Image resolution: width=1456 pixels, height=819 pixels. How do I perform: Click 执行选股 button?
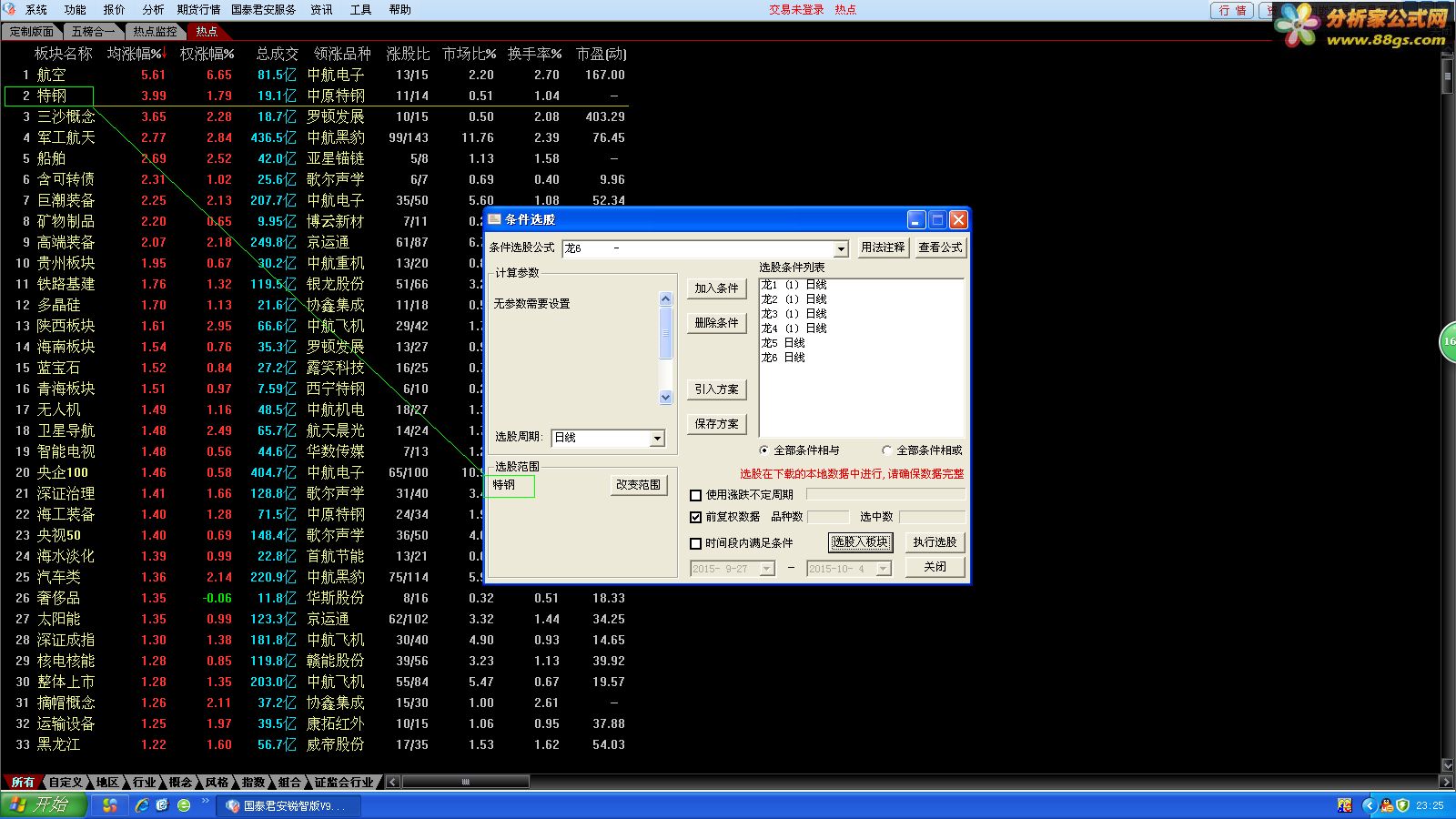(935, 542)
